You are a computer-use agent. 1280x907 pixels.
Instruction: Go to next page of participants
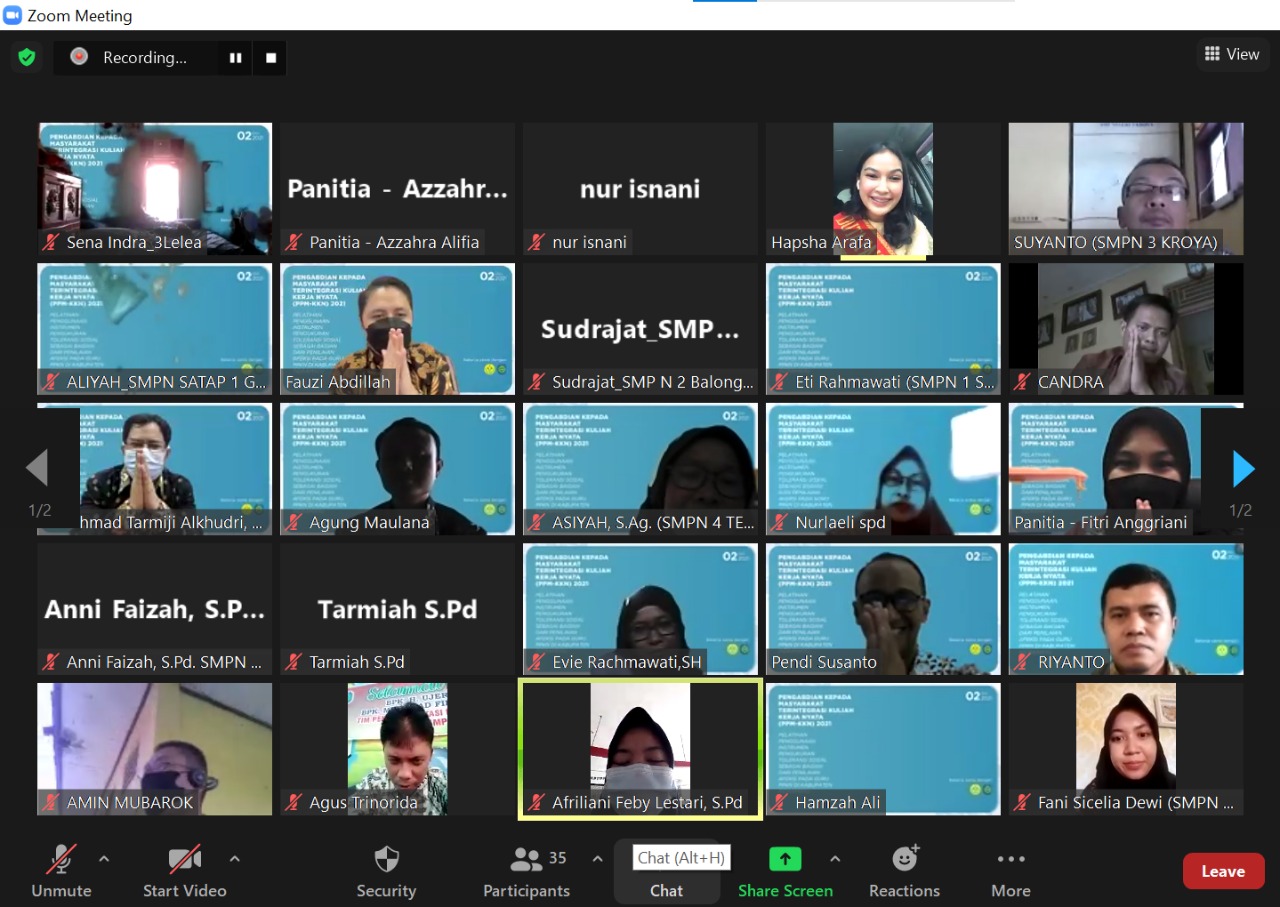point(1243,468)
